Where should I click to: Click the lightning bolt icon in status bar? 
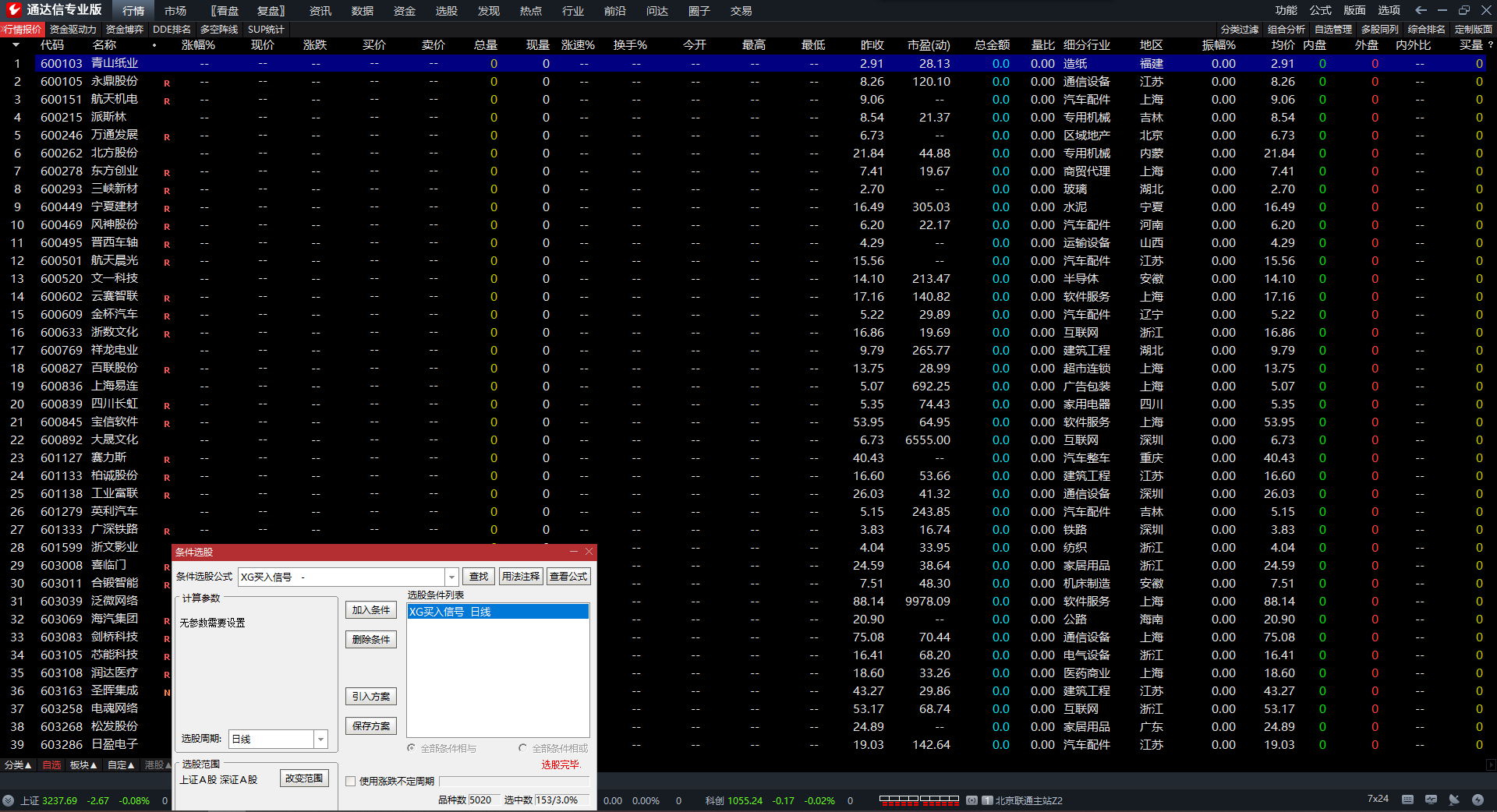[x=1478, y=800]
